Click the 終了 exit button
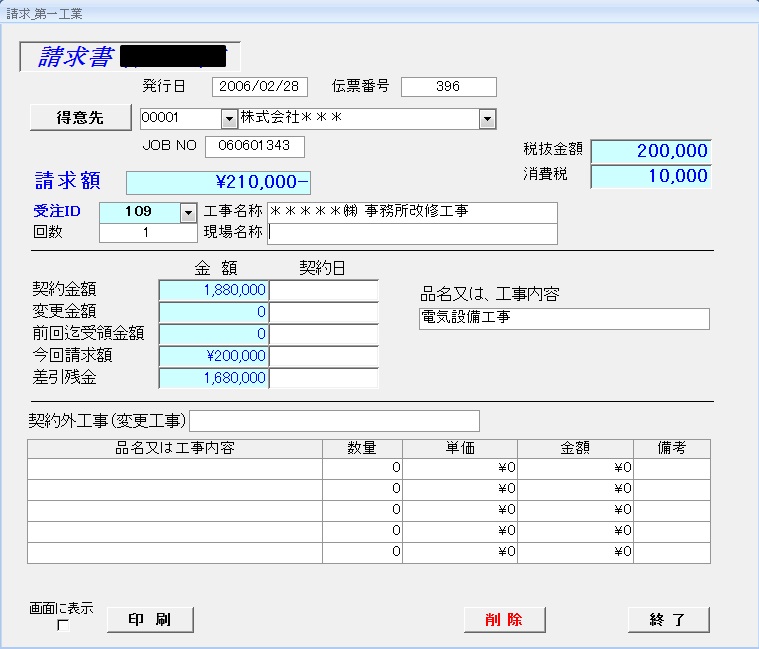759x649 pixels. point(668,620)
